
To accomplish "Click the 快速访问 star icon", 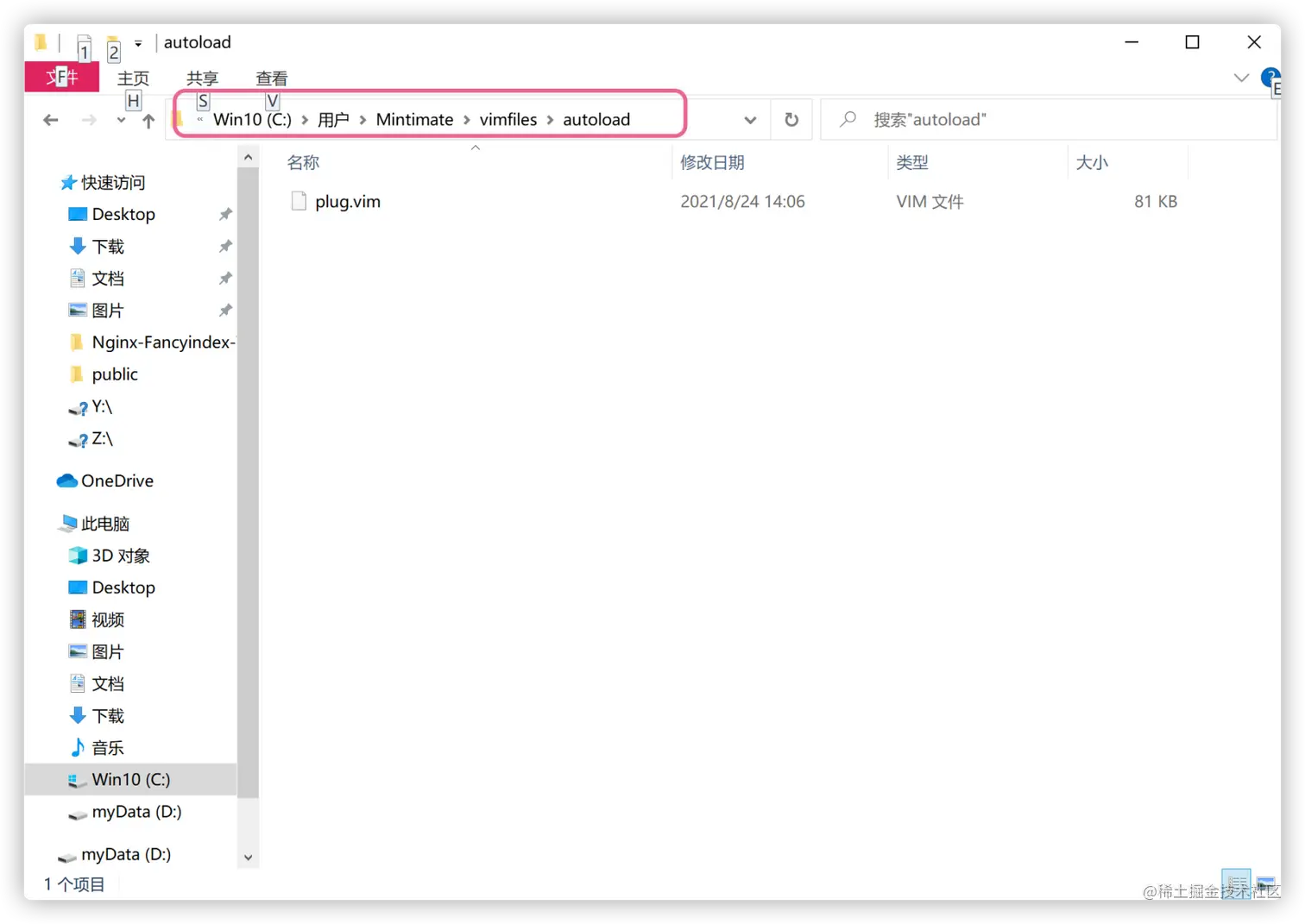I will tap(68, 183).
